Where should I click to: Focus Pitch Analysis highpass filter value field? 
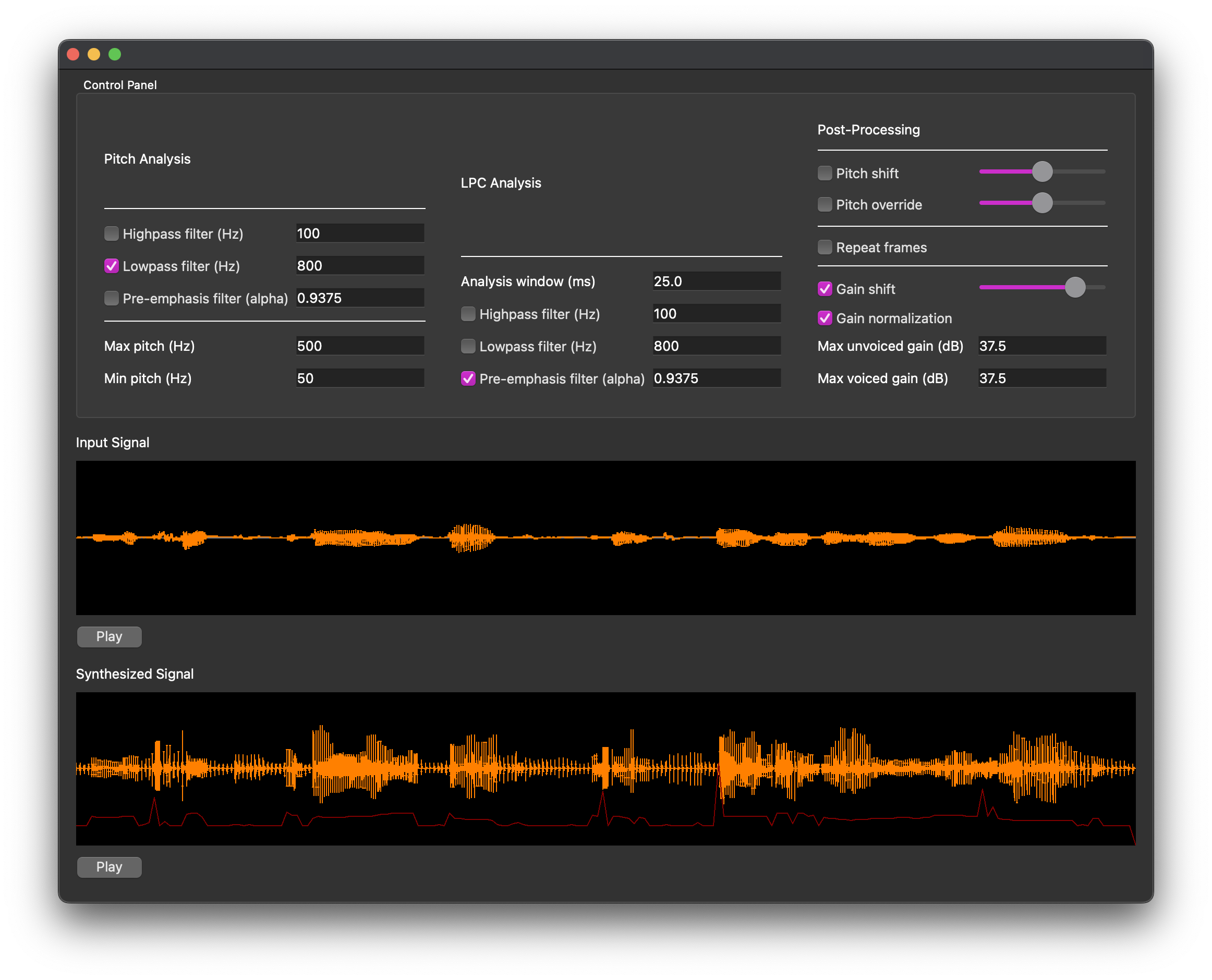pos(360,233)
